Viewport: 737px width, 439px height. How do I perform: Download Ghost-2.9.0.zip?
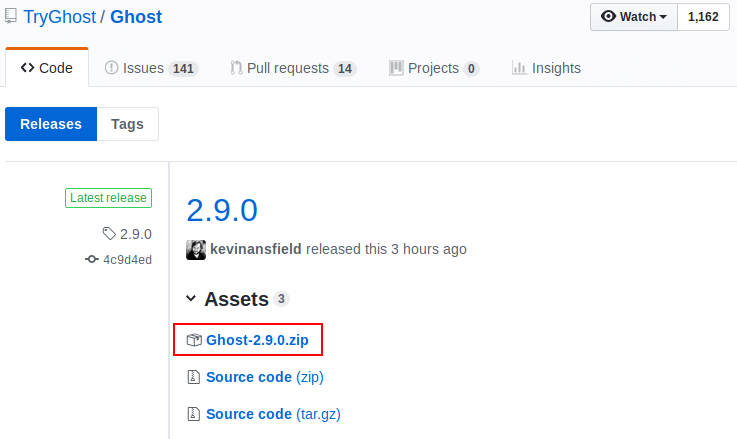[257, 340]
